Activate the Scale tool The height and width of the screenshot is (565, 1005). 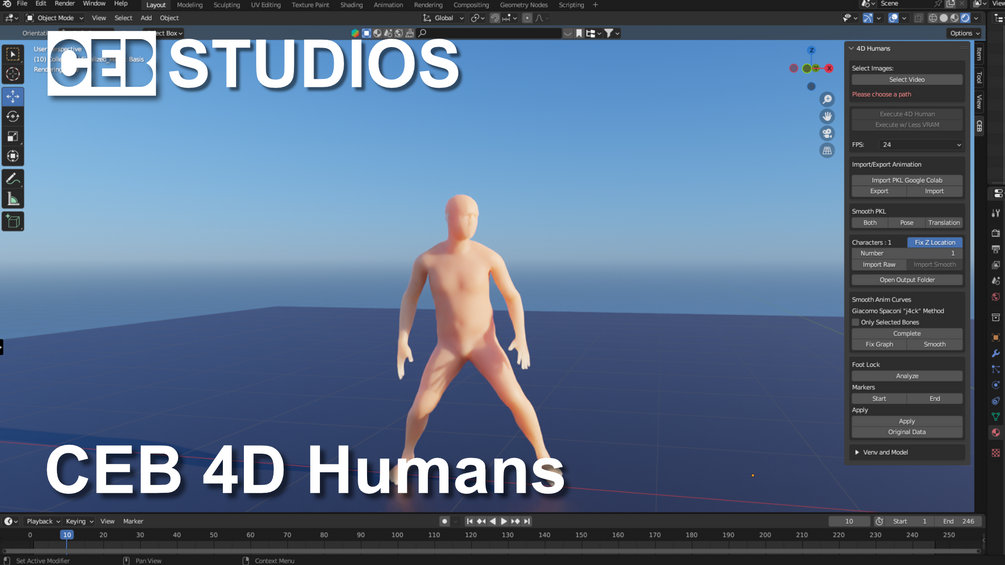(13, 136)
